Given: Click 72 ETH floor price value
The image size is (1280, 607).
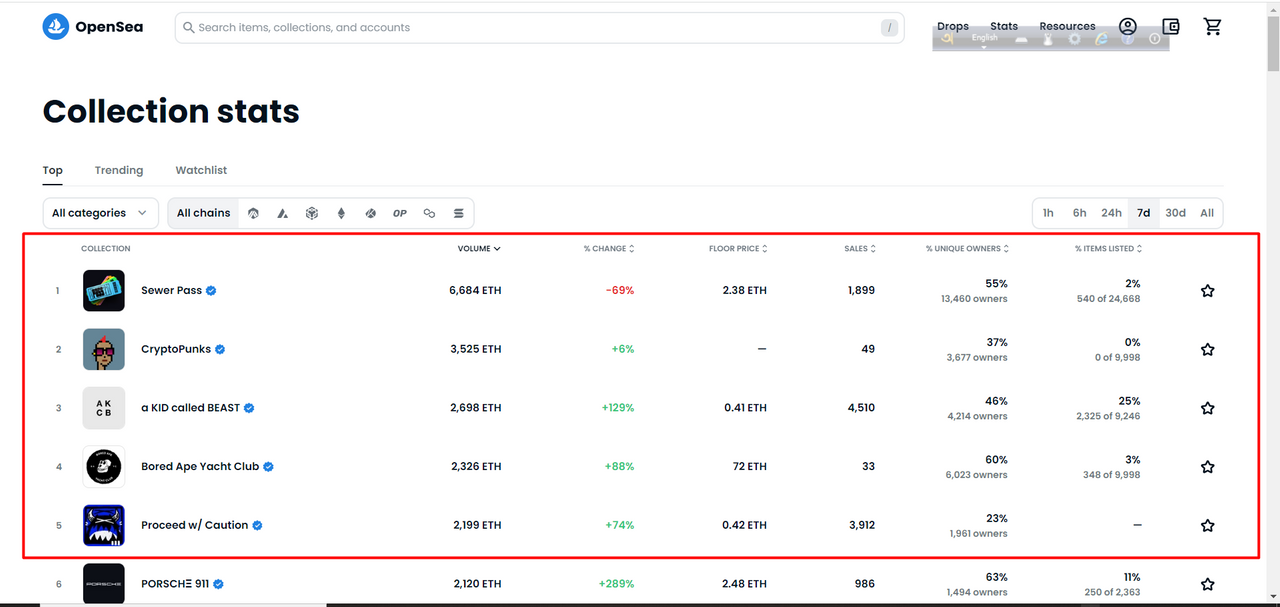Looking at the screenshot, I should click(749, 467).
